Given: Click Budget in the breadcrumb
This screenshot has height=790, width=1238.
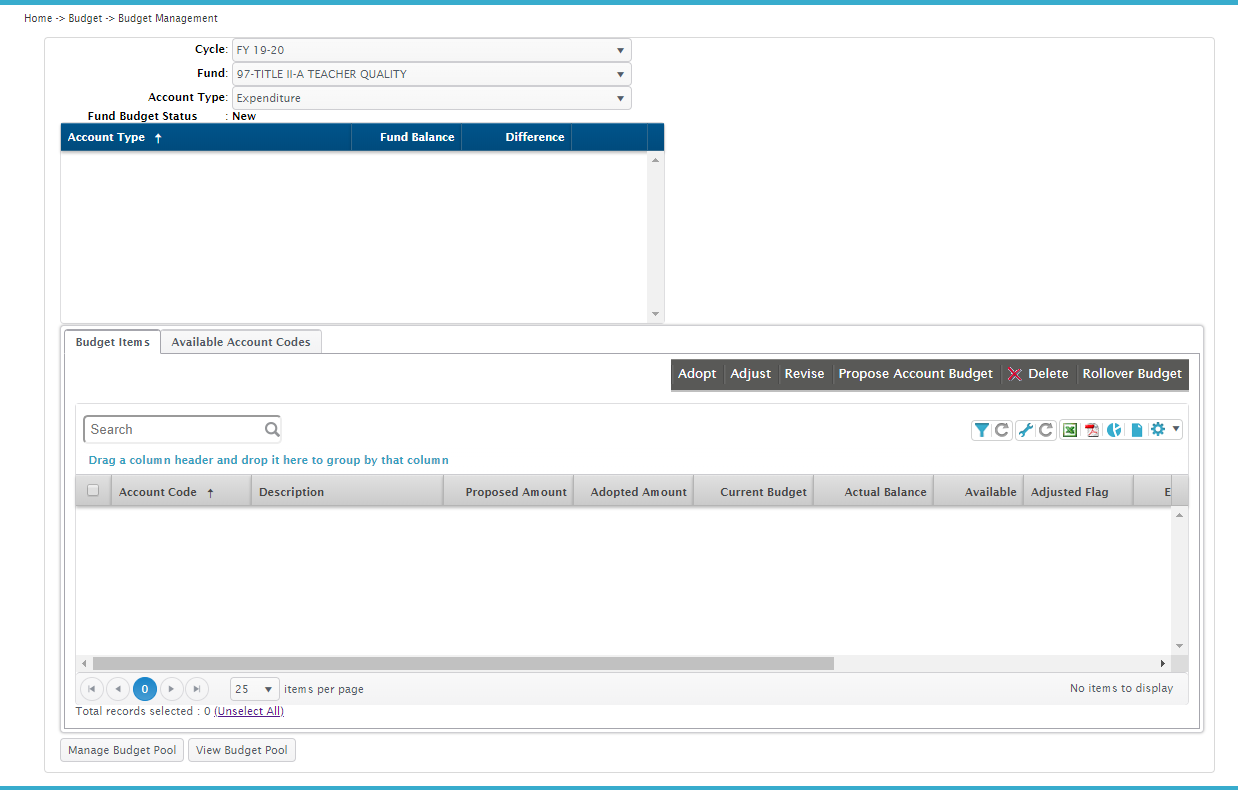Looking at the screenshot, I should pyautogui.click(x=85, y=19).
